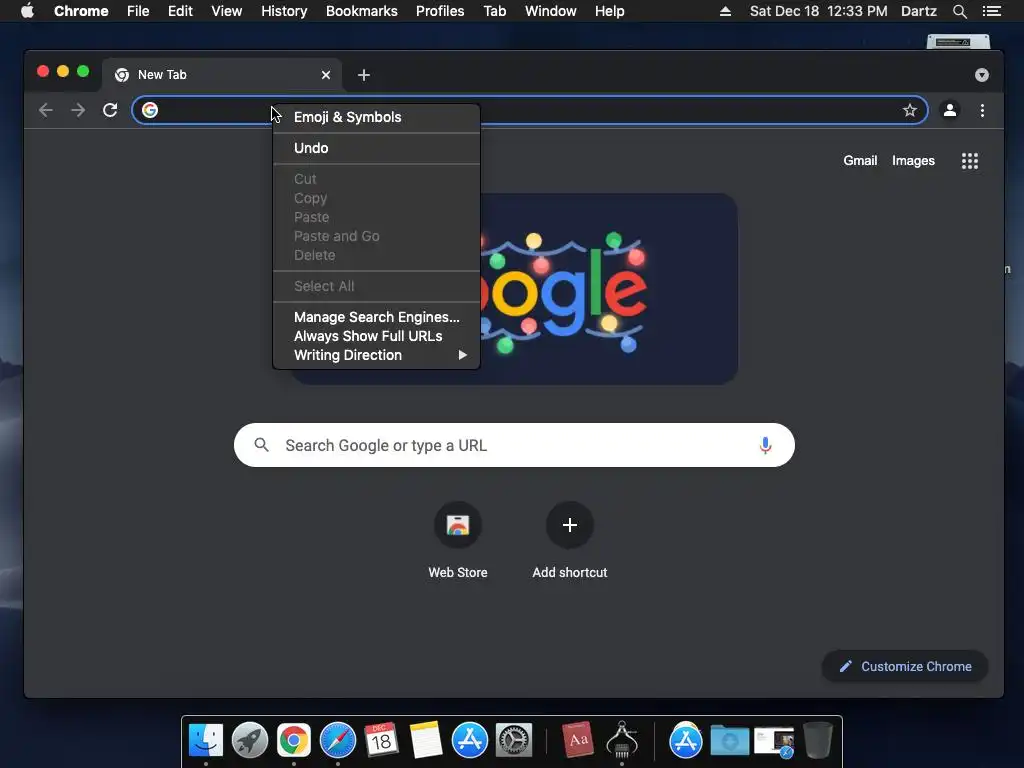Open Digital Color Meter dock icon beside Dictionary
The height and width of the screenshot is (768, 1024).
point(622,741)
